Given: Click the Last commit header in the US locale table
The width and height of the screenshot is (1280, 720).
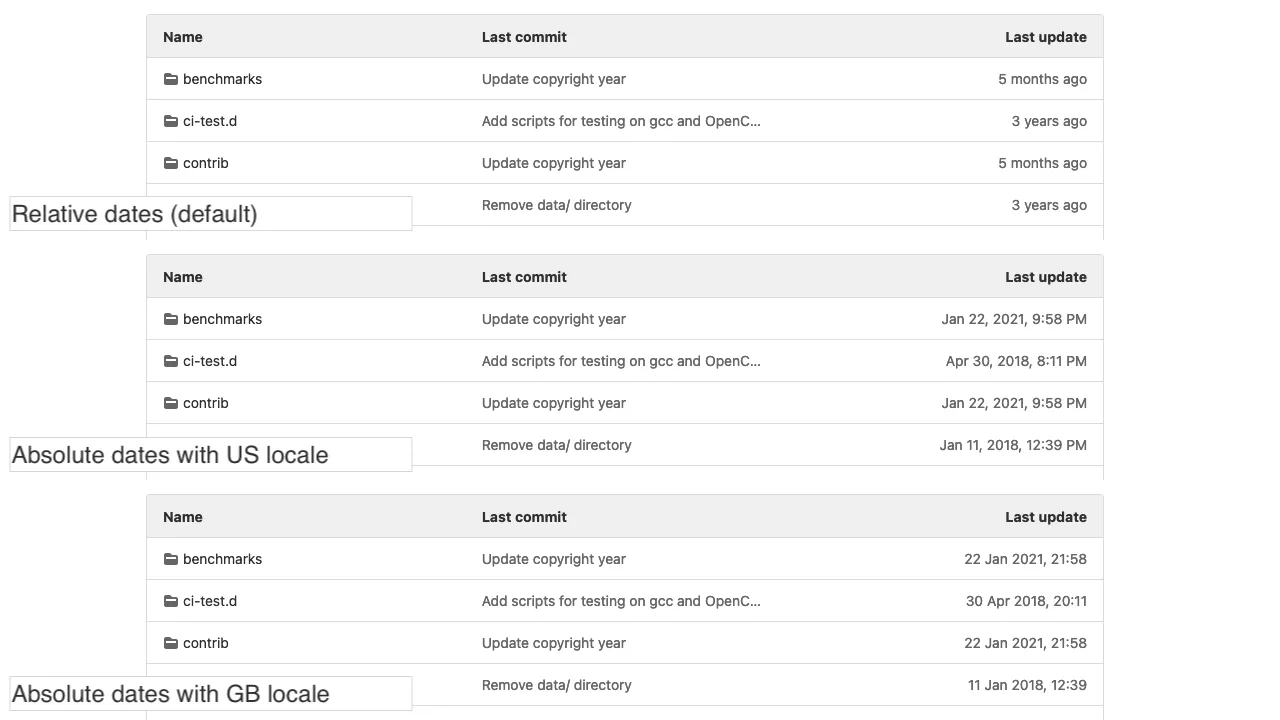Looking at the screenshot, I should (x=523, y=277).
